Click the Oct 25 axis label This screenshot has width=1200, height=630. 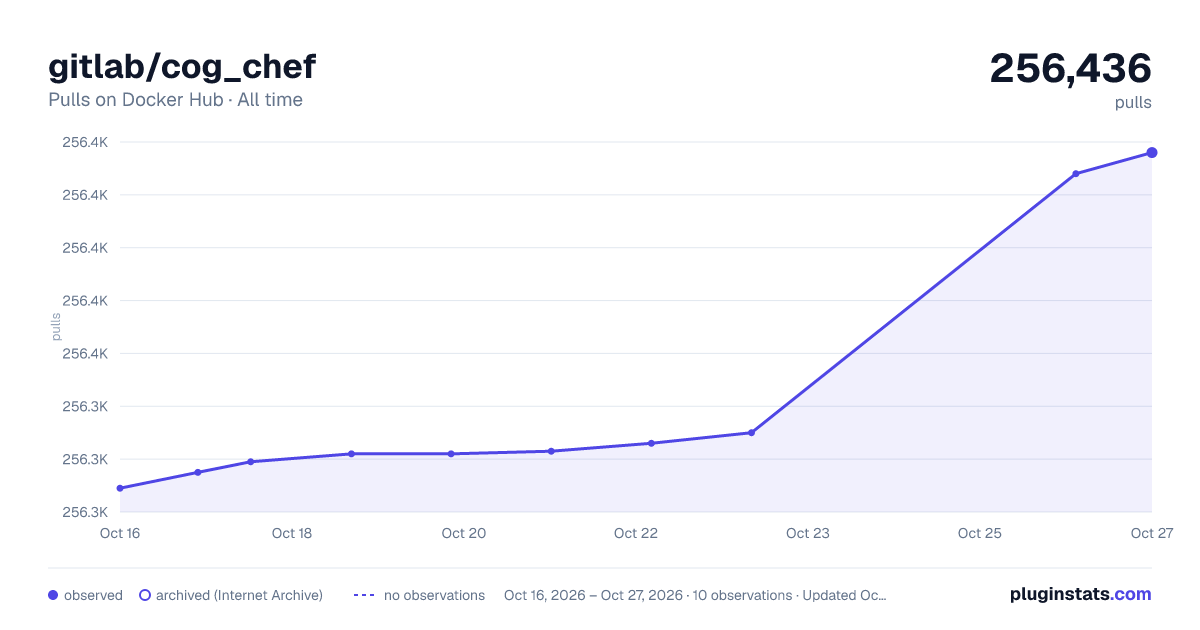tap(980, 533)
